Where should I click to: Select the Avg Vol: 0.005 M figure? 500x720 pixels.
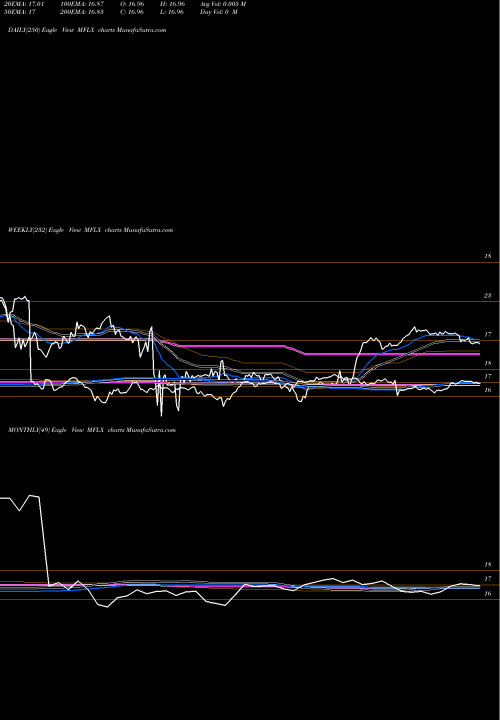click(223, 4)
